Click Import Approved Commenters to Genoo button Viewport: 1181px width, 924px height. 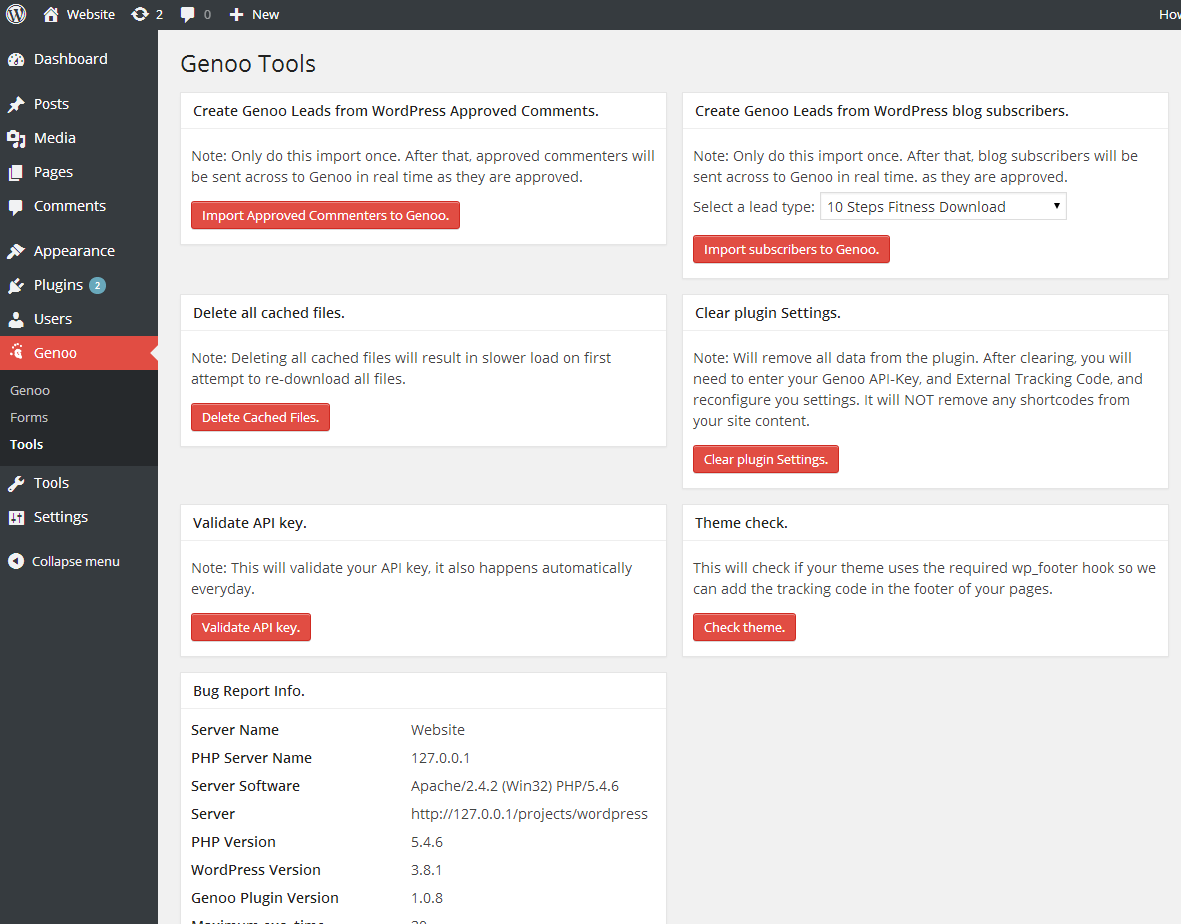(325, 215)
